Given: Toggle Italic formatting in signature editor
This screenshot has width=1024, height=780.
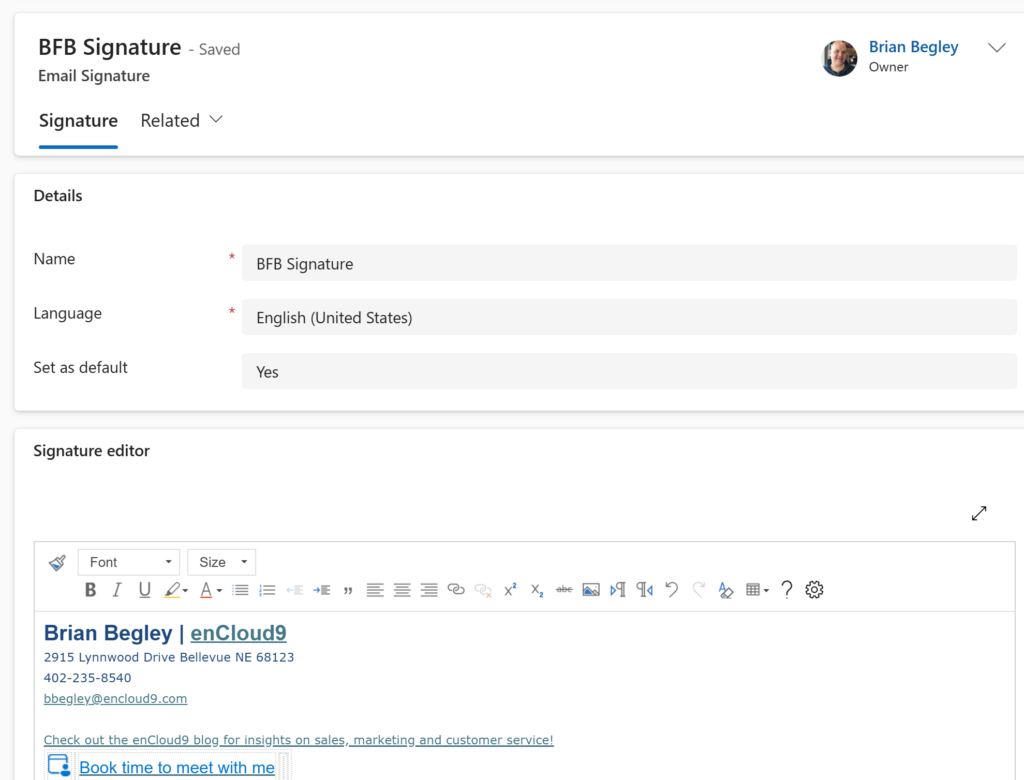Looking at the screenshot, I should click(x=117, y=590).
